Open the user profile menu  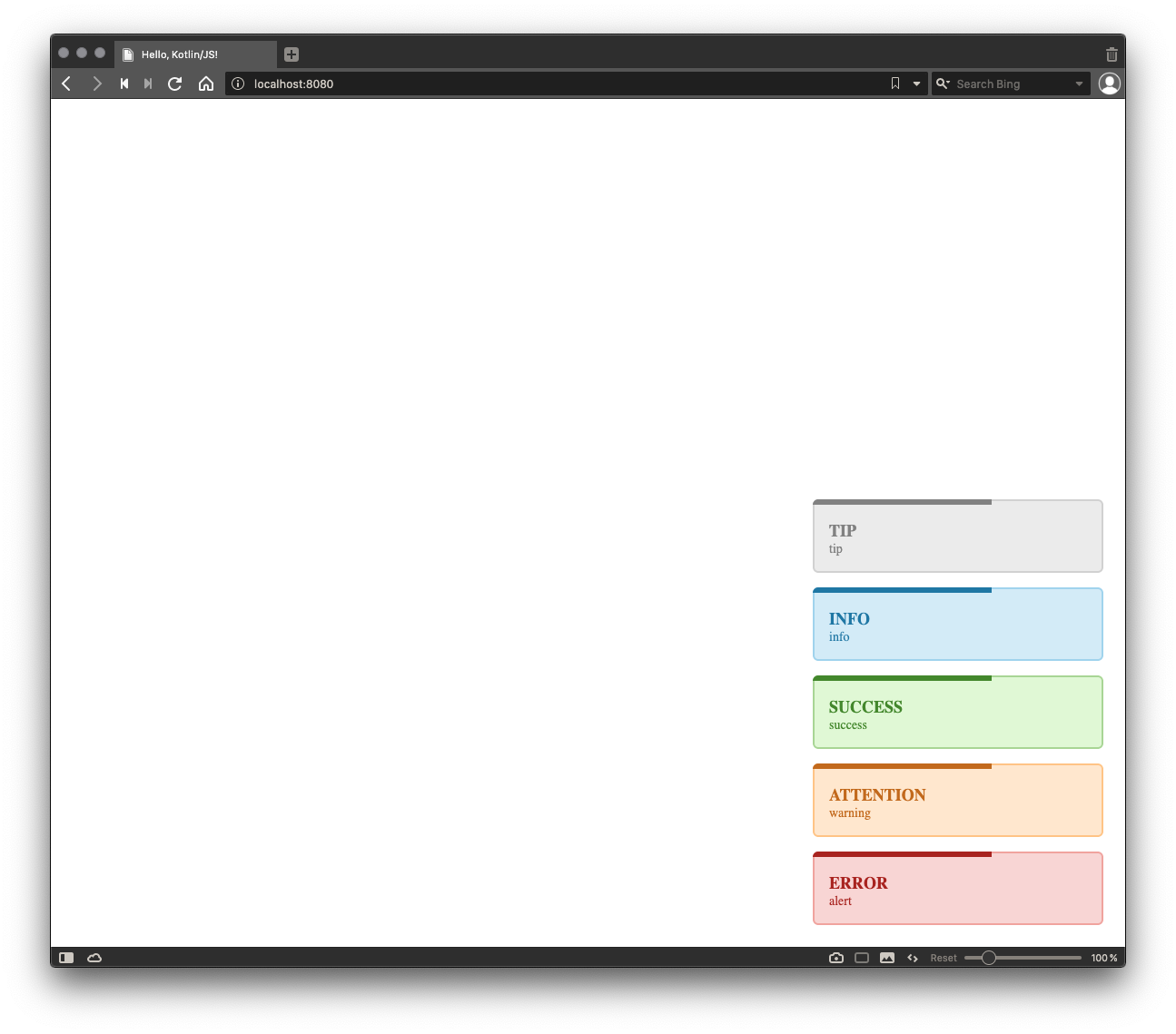(1109, 84)
